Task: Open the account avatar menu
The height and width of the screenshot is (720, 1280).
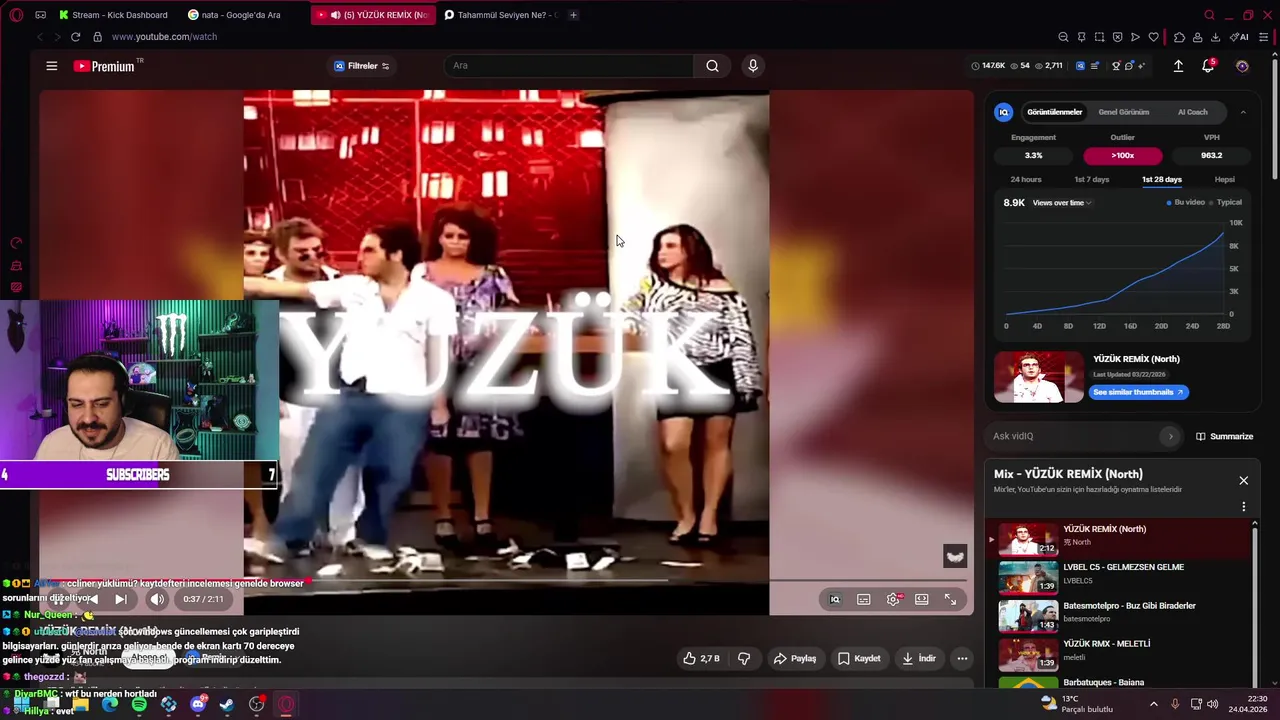Action: (1242, 66)
